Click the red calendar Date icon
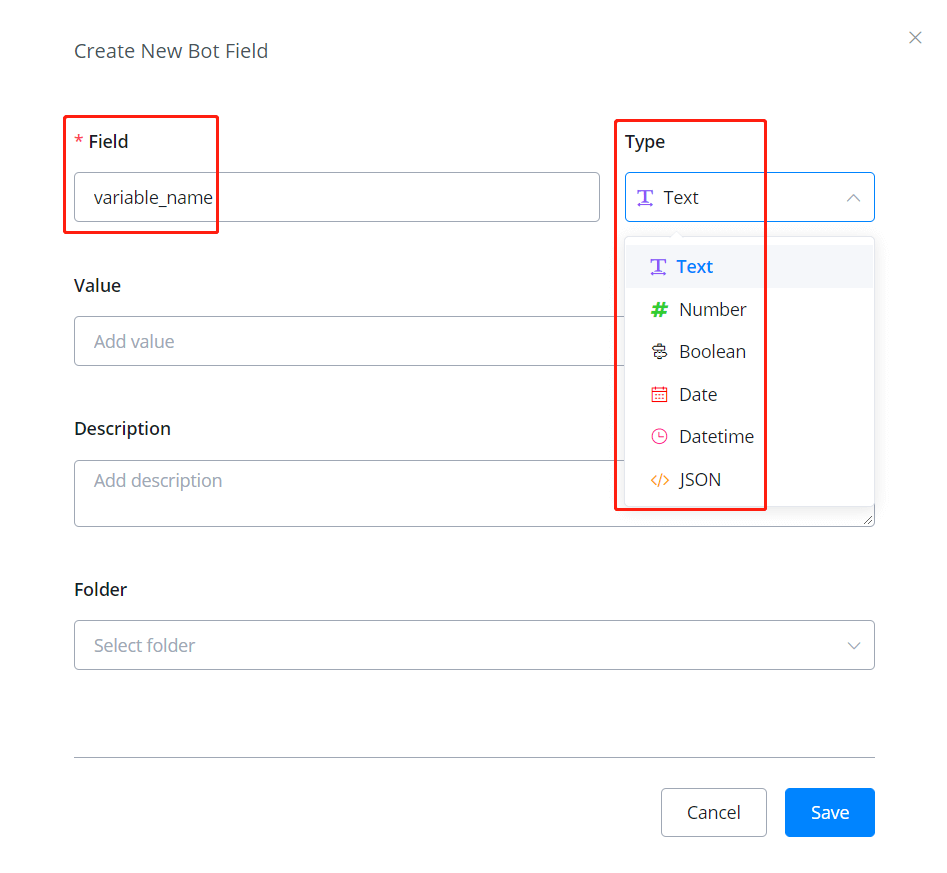This screenshot has height=873, width=947. 659,395
